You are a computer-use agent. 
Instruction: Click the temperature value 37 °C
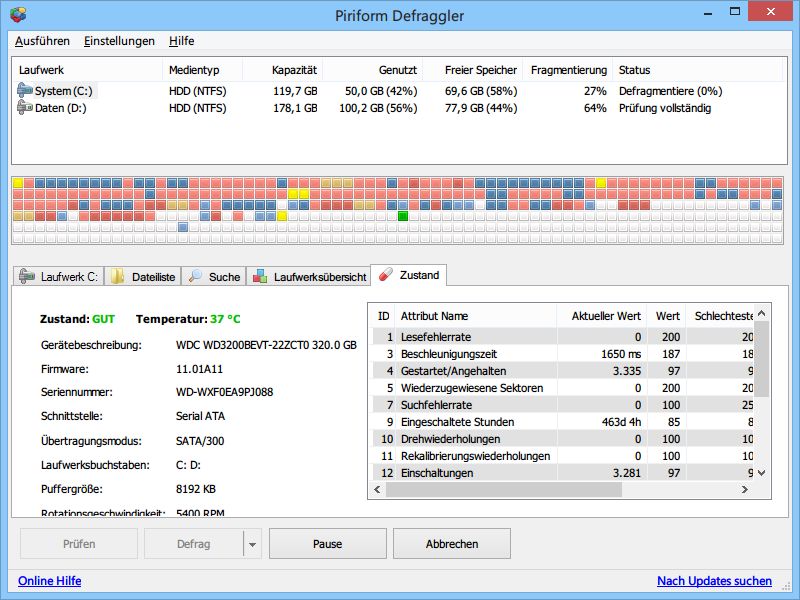coord(225,319)
